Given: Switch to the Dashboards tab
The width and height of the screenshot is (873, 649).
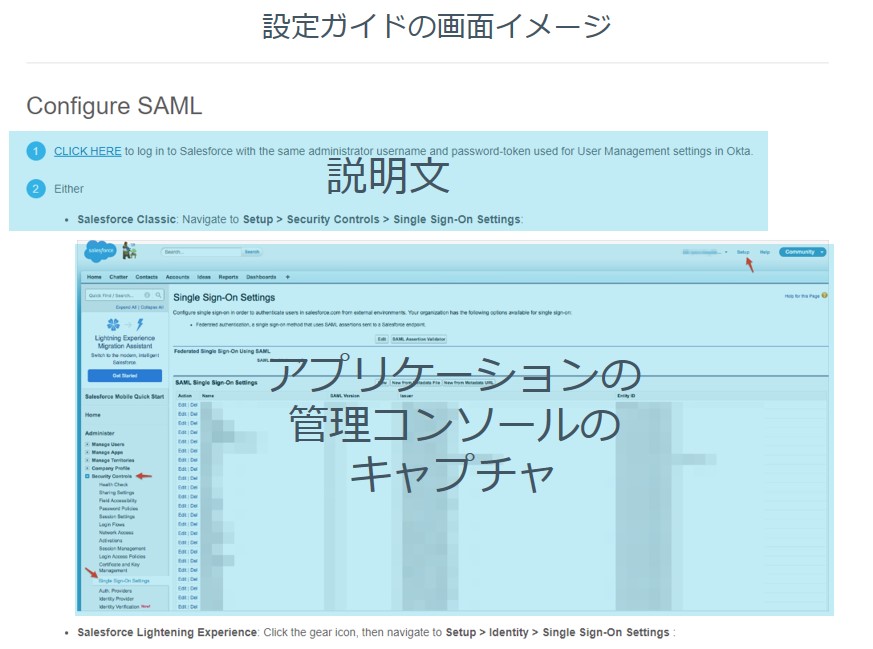Looking at the screenshot, I should point(261,277).
